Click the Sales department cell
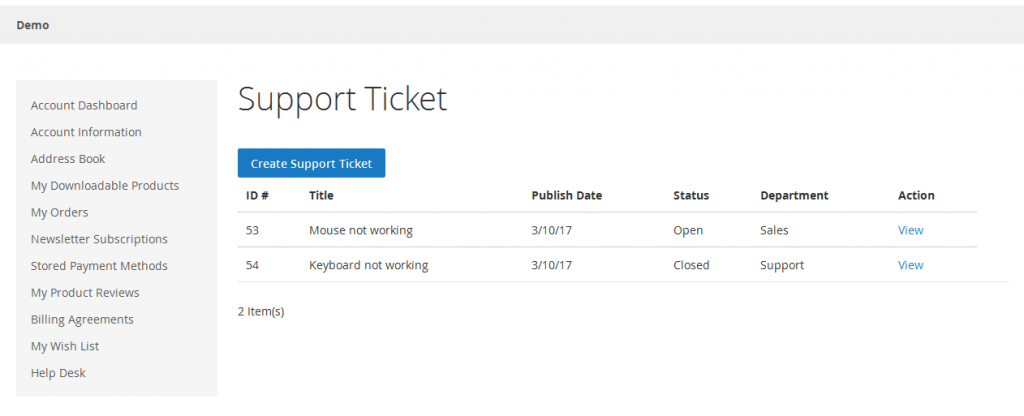The width and height of the screenshot is (1024, 416). pos(774,231)
